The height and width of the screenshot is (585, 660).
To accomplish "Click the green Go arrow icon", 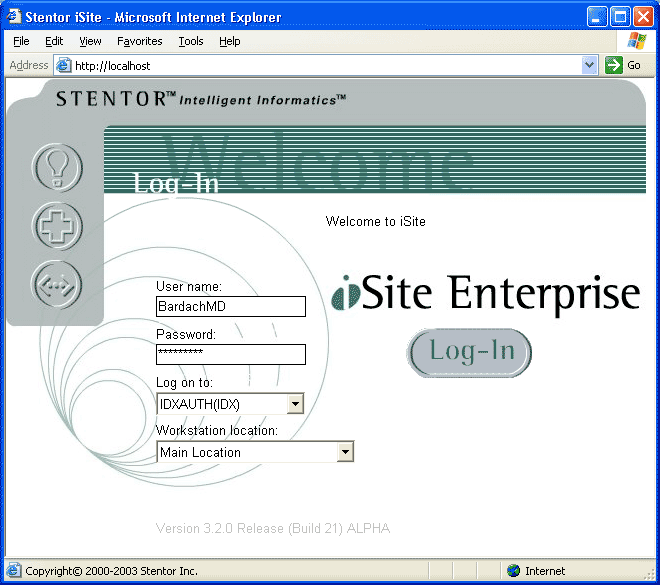I will click(614, 65).
